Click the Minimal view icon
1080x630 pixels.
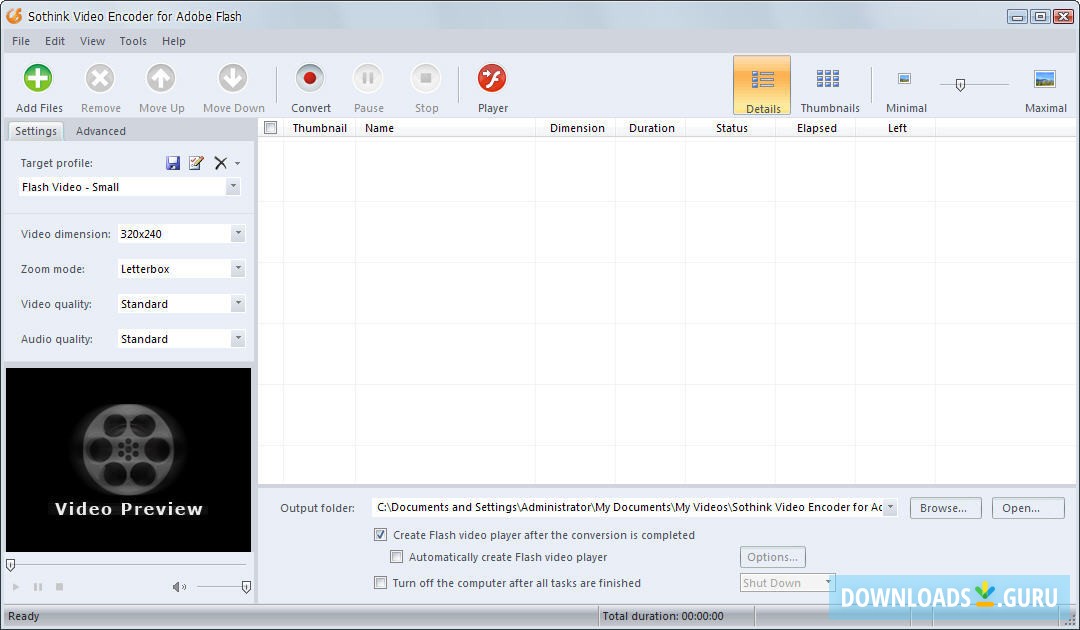click(904, 77)
